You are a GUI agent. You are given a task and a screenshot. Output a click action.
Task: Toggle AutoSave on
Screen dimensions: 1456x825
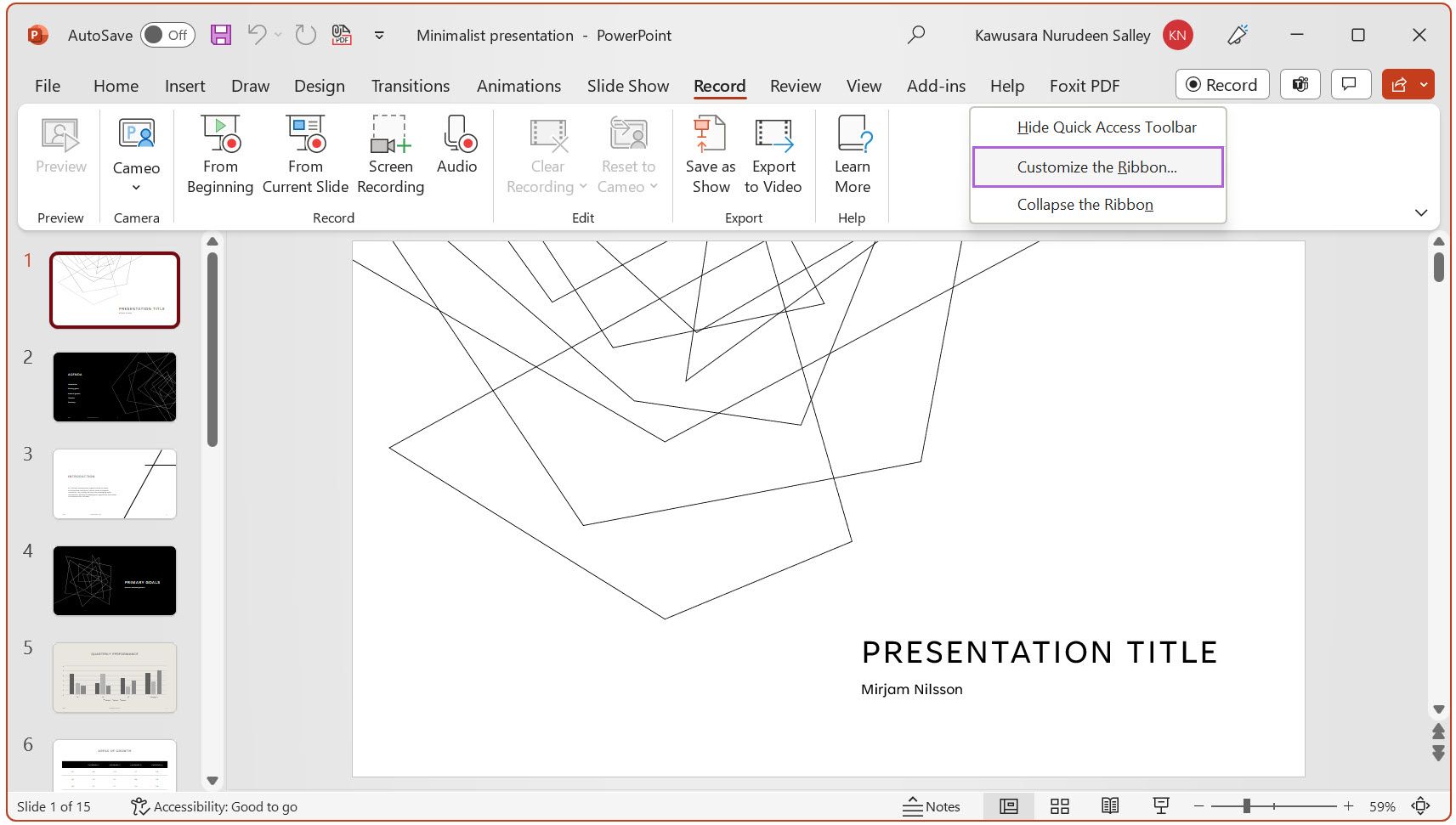(x=167, y=35)
